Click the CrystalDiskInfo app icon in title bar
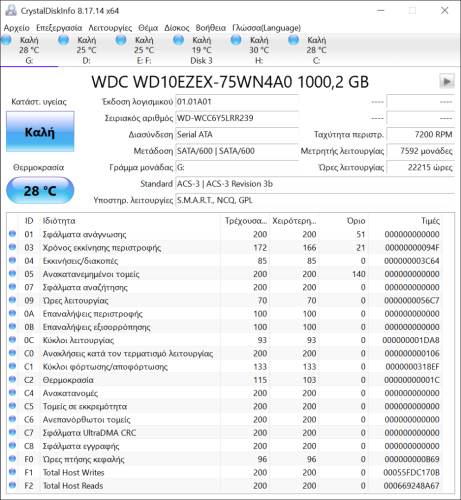The image size is (461, 500). [11, 10]
